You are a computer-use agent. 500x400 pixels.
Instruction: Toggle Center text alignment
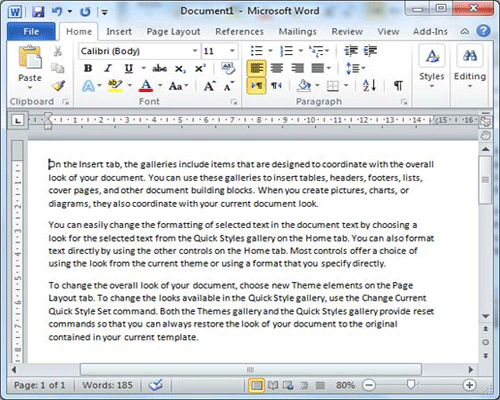click(277, 68)
